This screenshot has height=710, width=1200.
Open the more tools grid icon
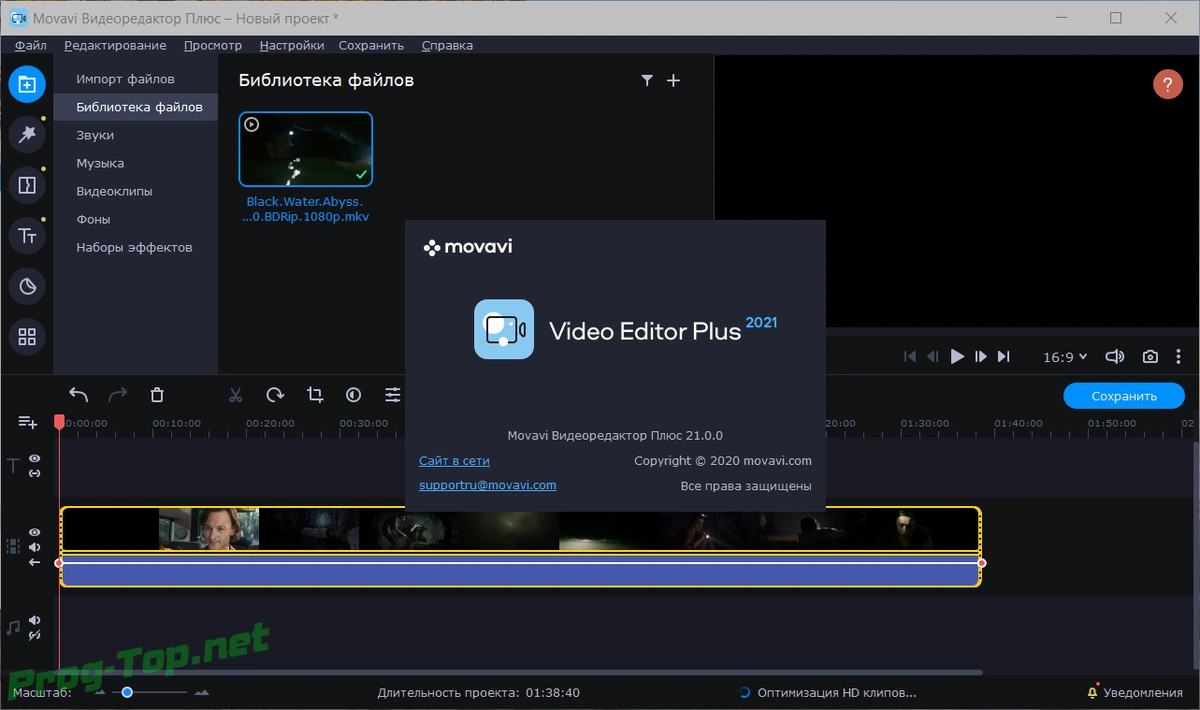[x=27, y=337]
